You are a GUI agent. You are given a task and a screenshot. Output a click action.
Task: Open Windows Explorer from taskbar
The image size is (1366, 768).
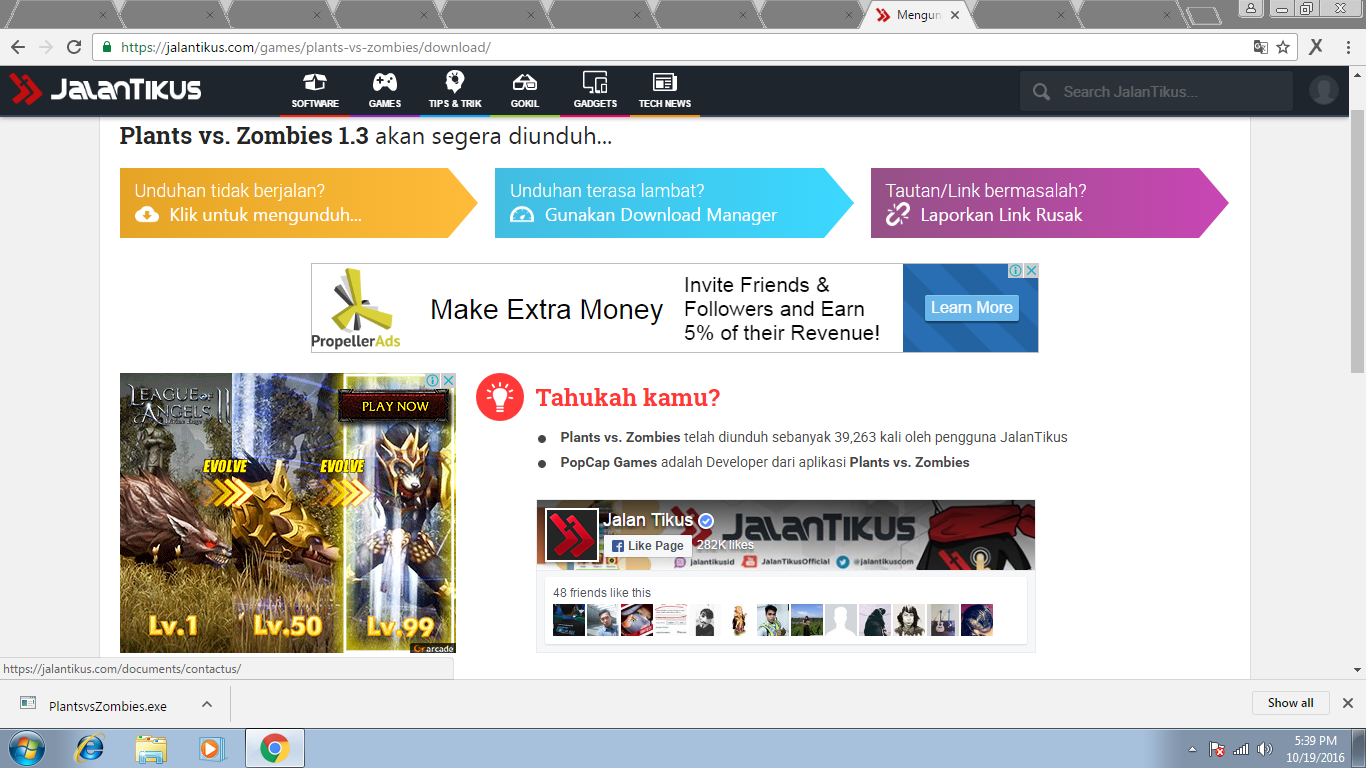click(152, 748)
